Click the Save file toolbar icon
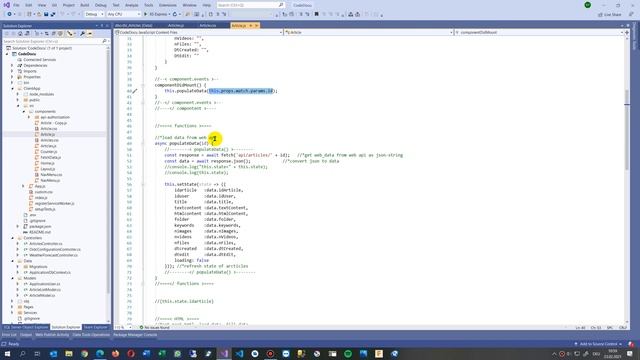The image size is (640, 360). (x=46, y=14)
